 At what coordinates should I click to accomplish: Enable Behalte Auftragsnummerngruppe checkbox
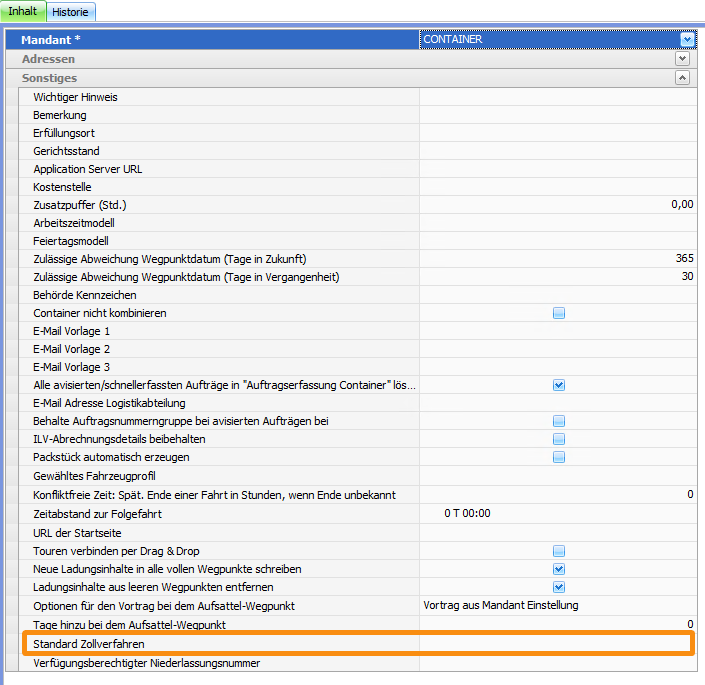[559, 421]
